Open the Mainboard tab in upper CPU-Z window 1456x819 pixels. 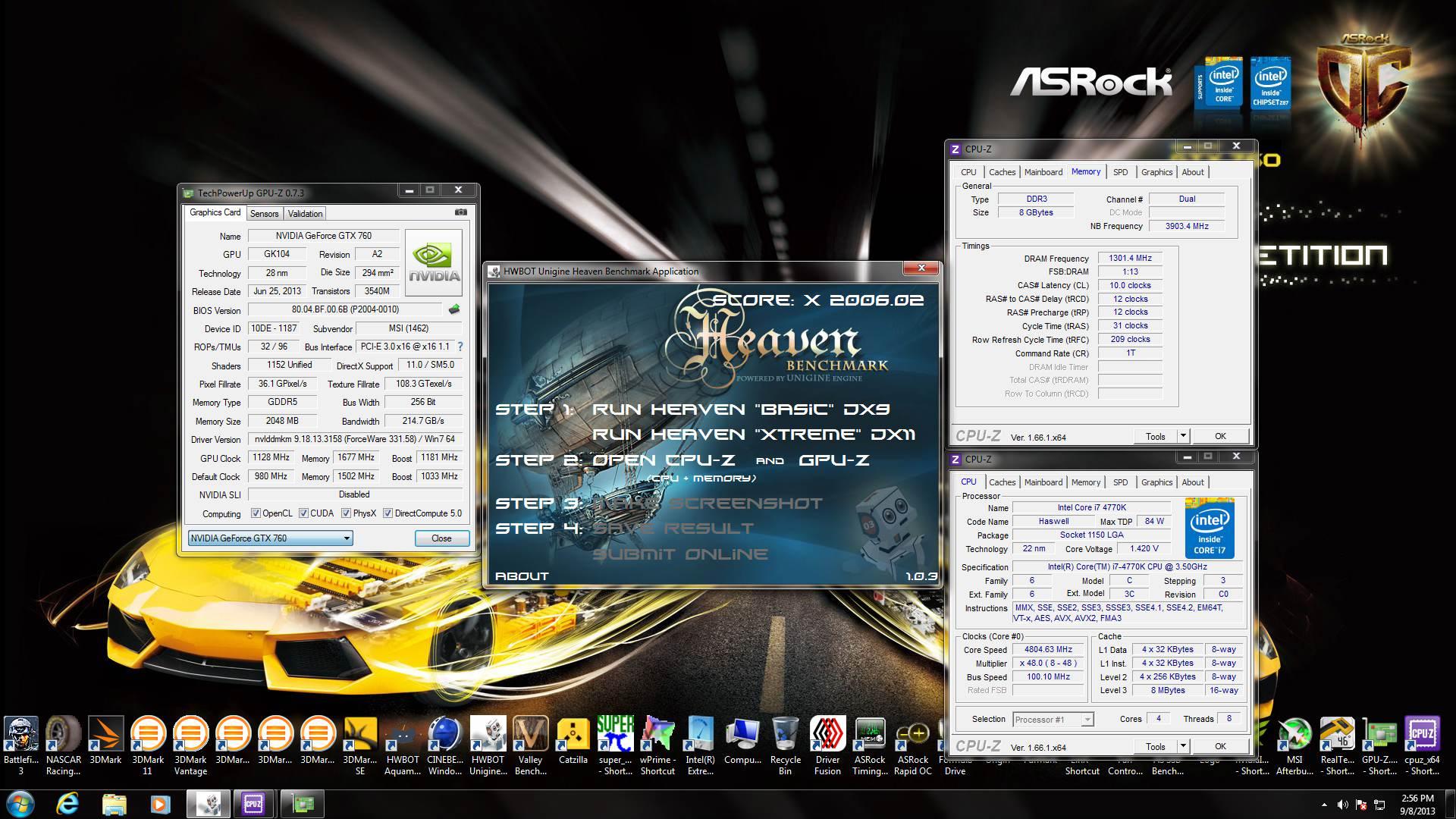point(1043,172)
